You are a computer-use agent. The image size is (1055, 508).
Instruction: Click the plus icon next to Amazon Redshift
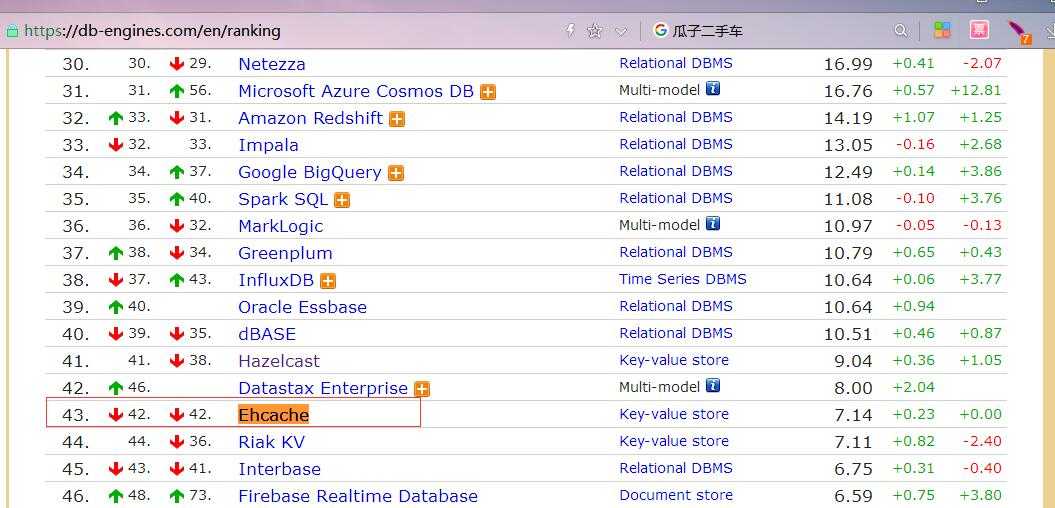point(397,119)
